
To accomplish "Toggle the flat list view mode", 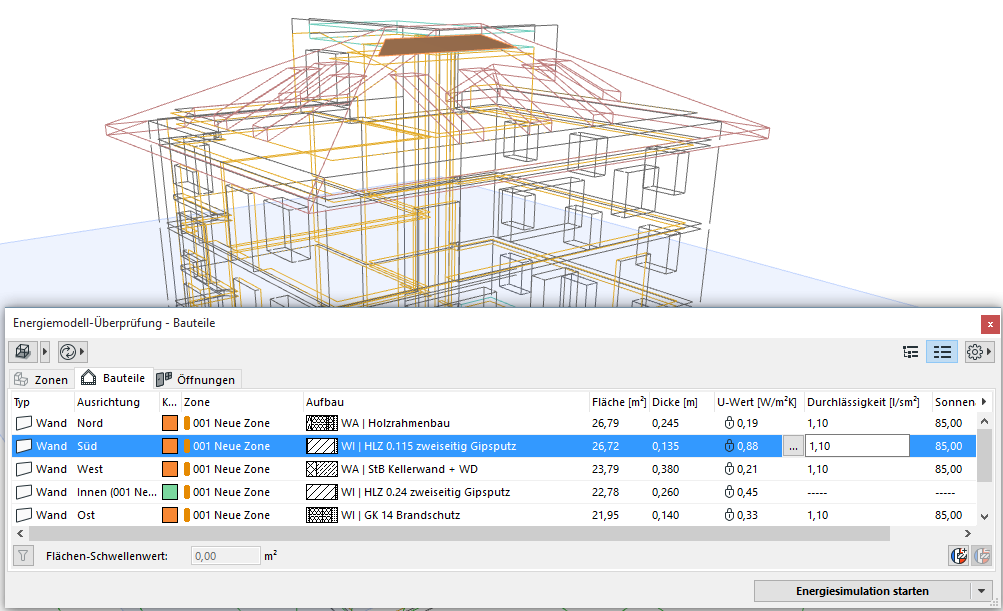I will [x=942, y=352].
